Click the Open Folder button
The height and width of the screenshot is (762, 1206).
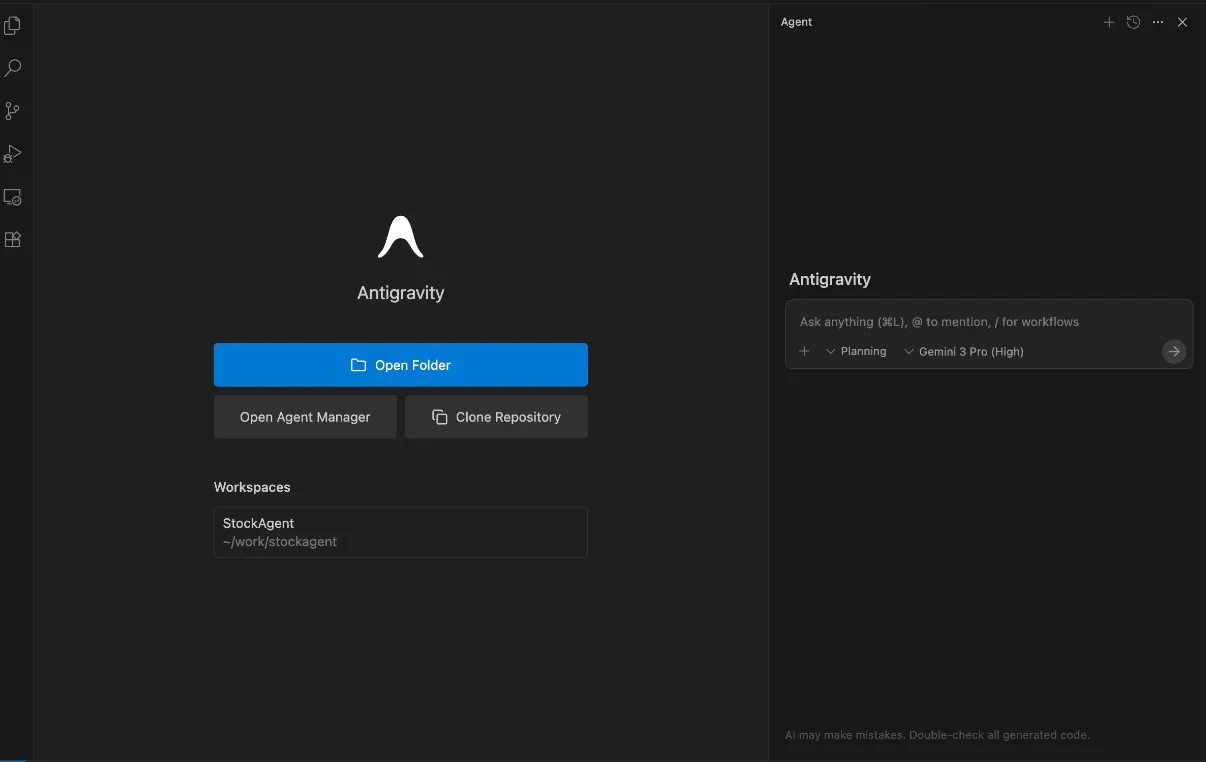(x=400, y=365)
